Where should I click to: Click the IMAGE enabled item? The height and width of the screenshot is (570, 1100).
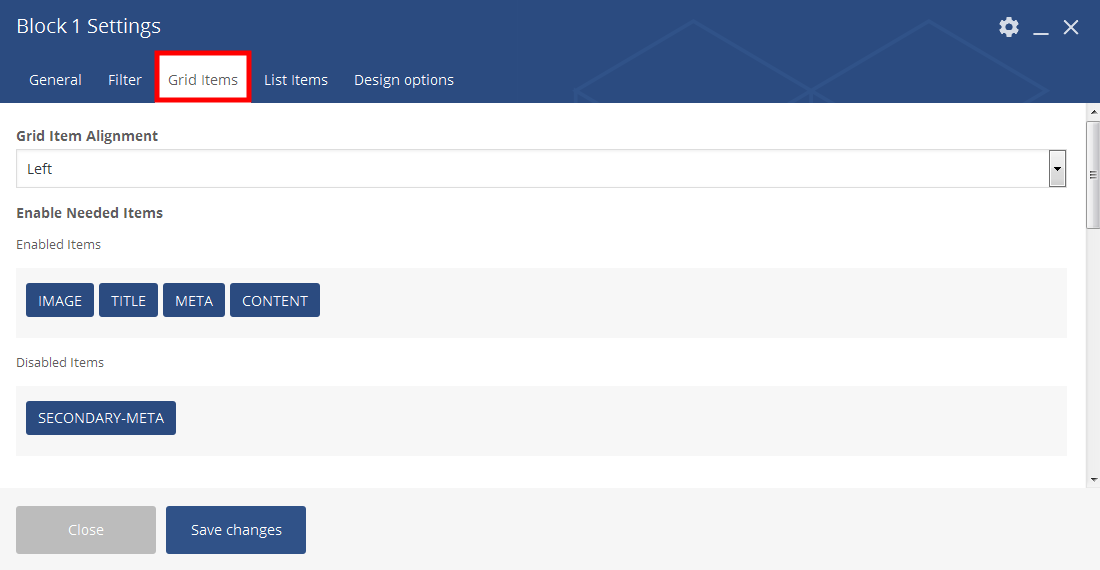click(60, 301)
